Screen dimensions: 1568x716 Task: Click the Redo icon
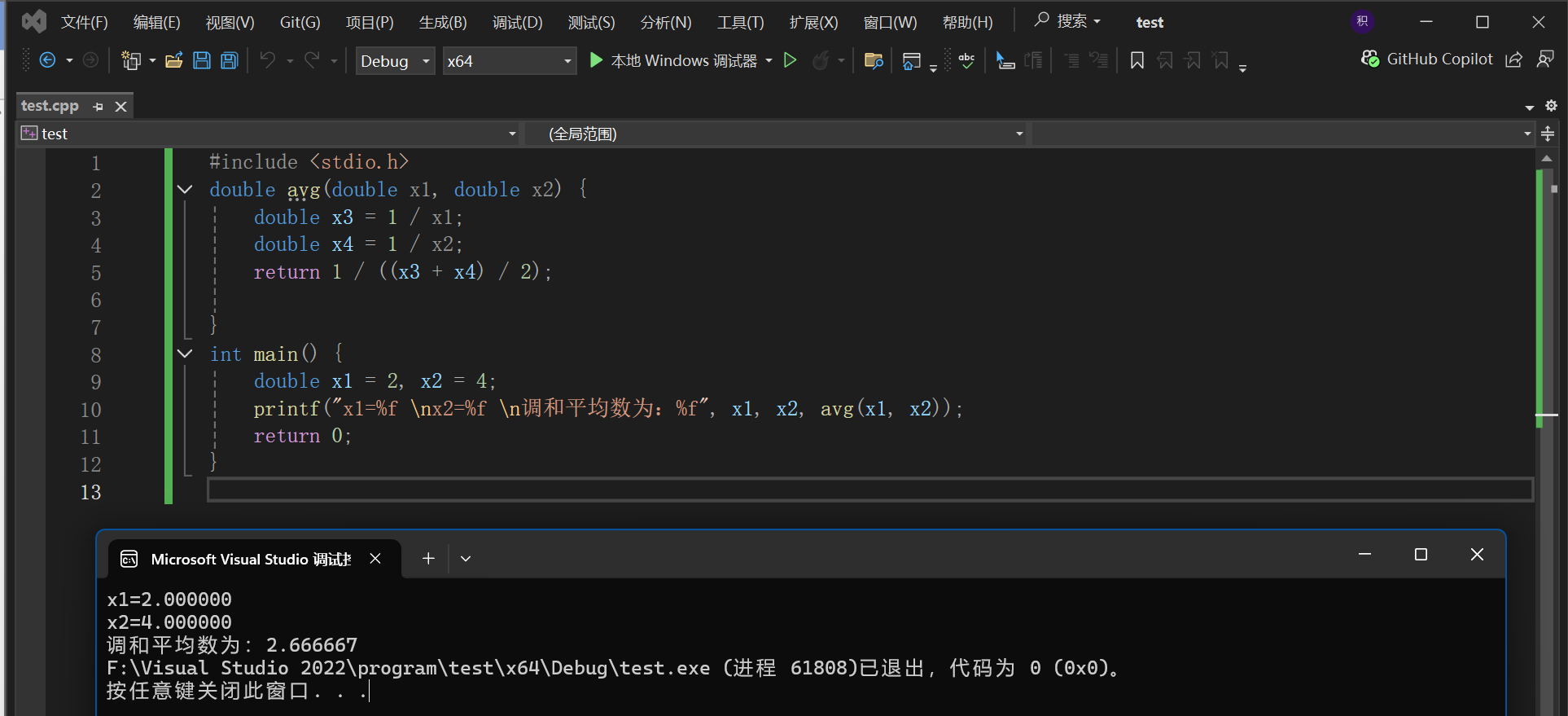coord(312,60)
